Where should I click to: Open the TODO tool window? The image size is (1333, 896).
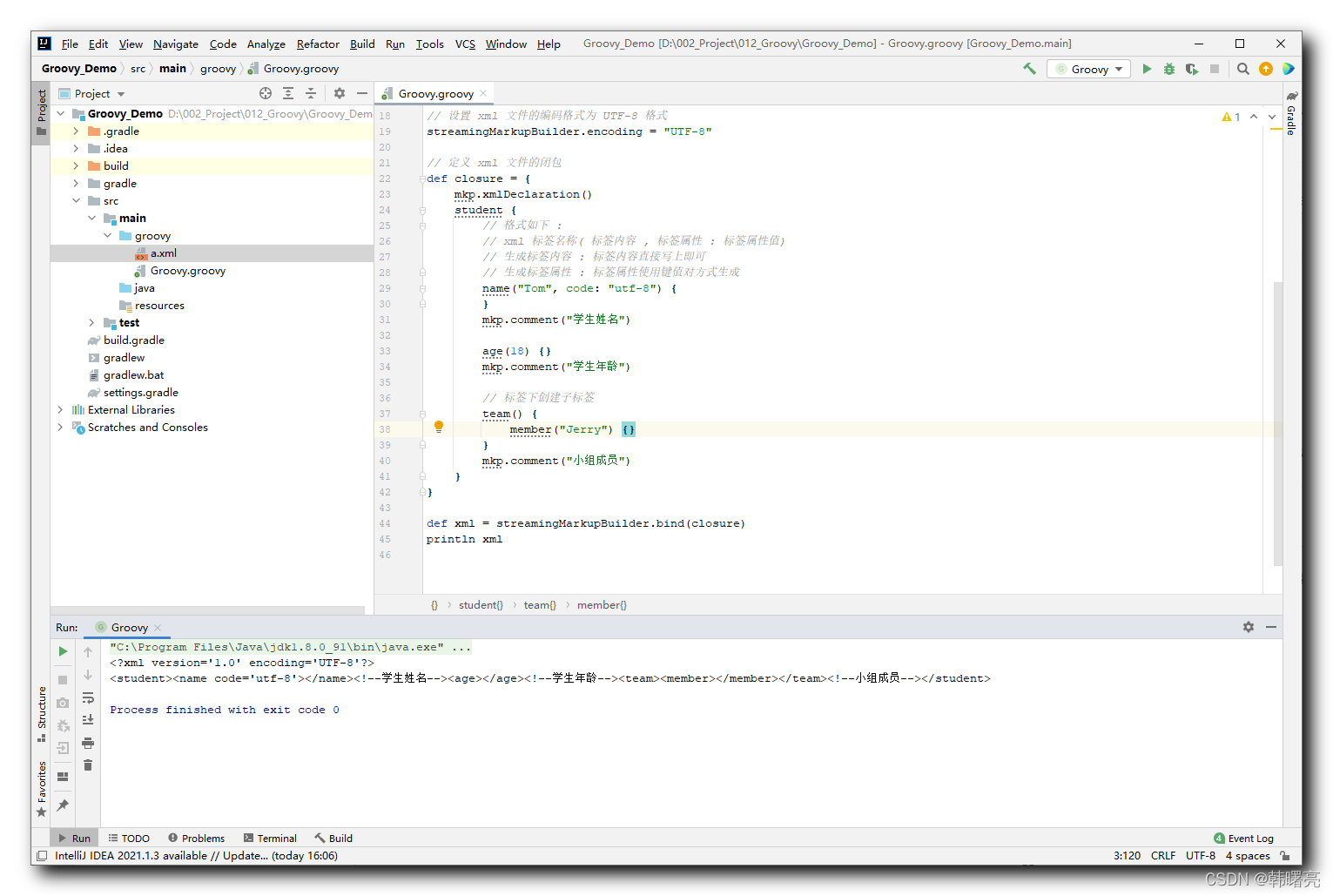coord(129,839)
